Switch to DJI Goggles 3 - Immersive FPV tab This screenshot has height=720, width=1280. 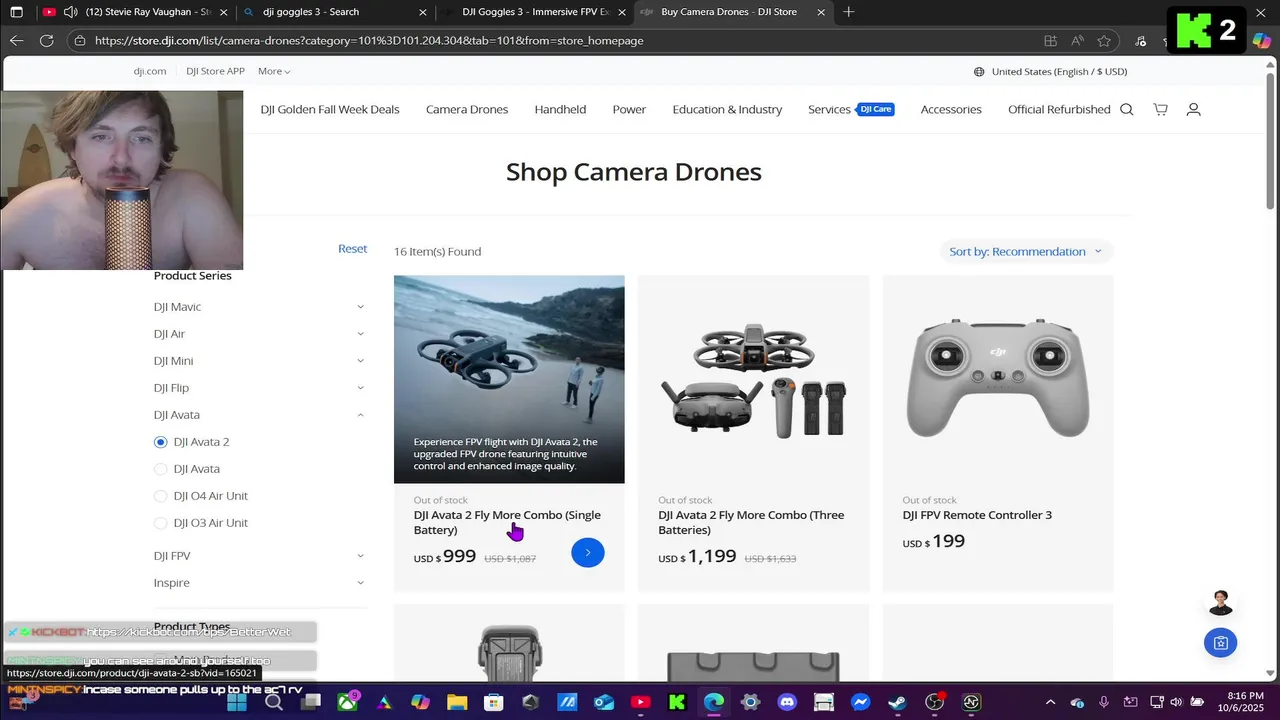[x=534, y=12]
